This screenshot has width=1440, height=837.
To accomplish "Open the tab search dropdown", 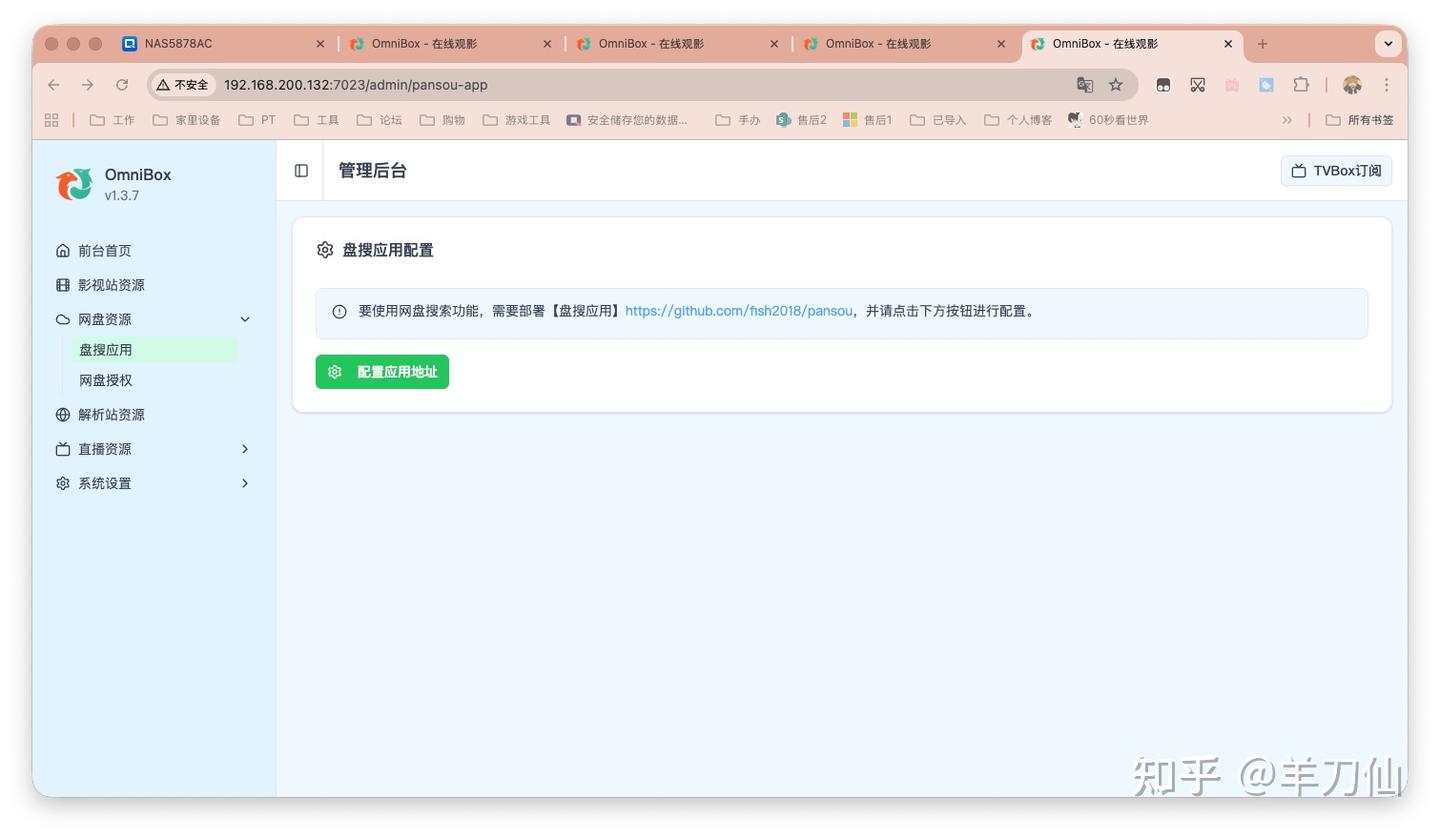I will (x=1388, y=44).
